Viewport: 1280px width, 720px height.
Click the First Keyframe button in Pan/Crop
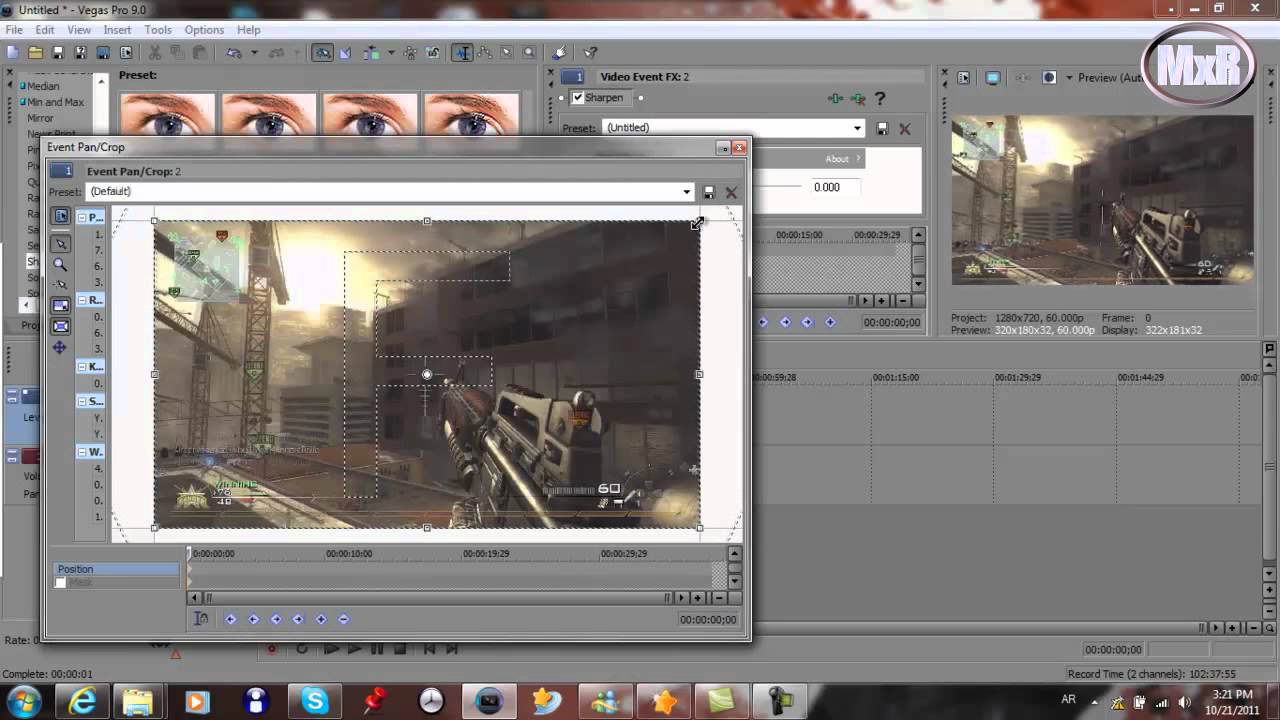[230, 619]
